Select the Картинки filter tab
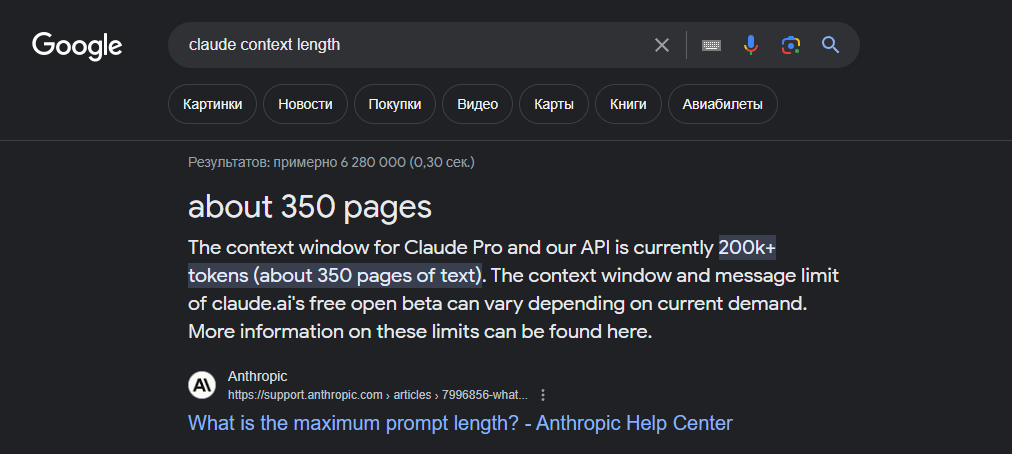 point(212,104)
